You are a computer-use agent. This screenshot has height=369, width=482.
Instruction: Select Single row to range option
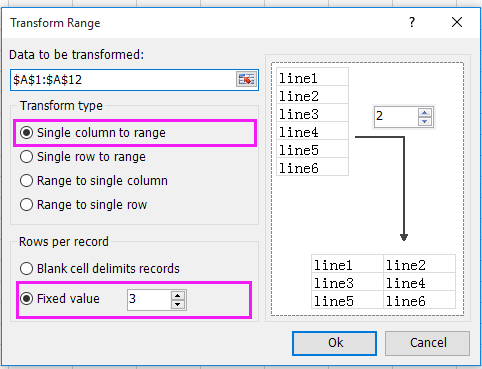point(83,157)
